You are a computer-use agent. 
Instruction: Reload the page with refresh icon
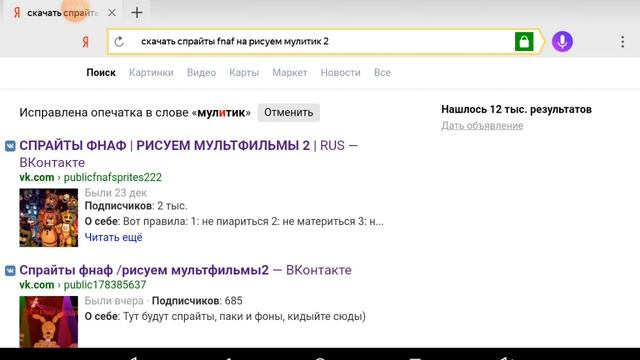119,41
